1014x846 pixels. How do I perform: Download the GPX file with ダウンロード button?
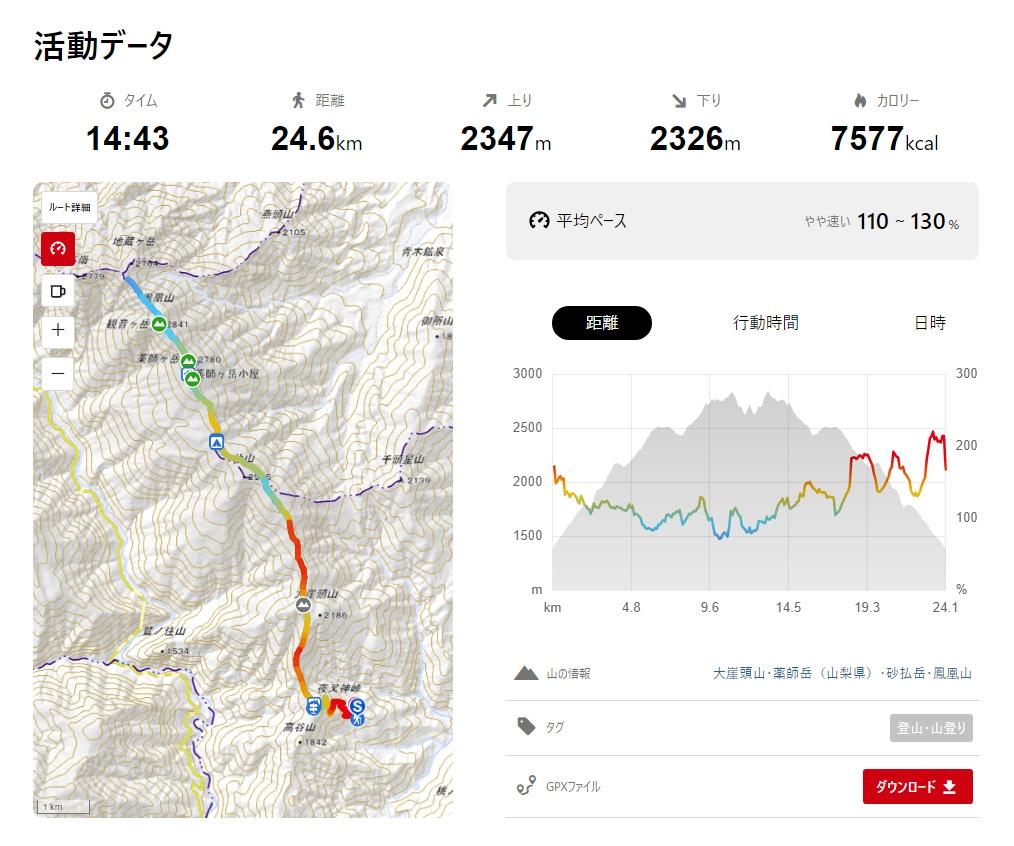coord(918,786)
